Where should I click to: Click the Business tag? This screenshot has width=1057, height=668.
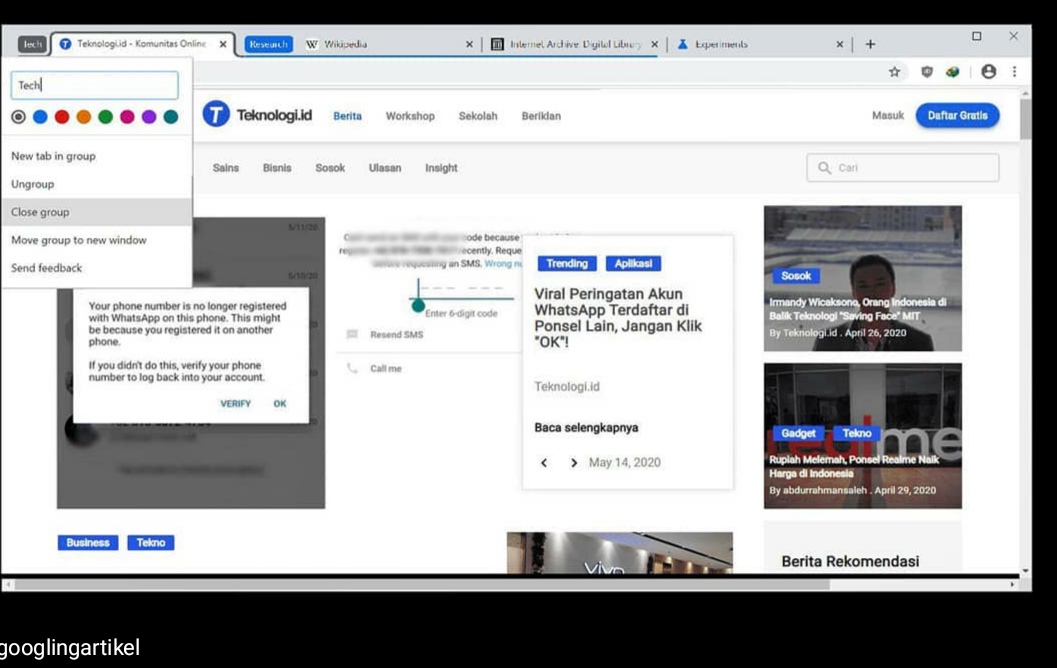[x=88, y=543]
